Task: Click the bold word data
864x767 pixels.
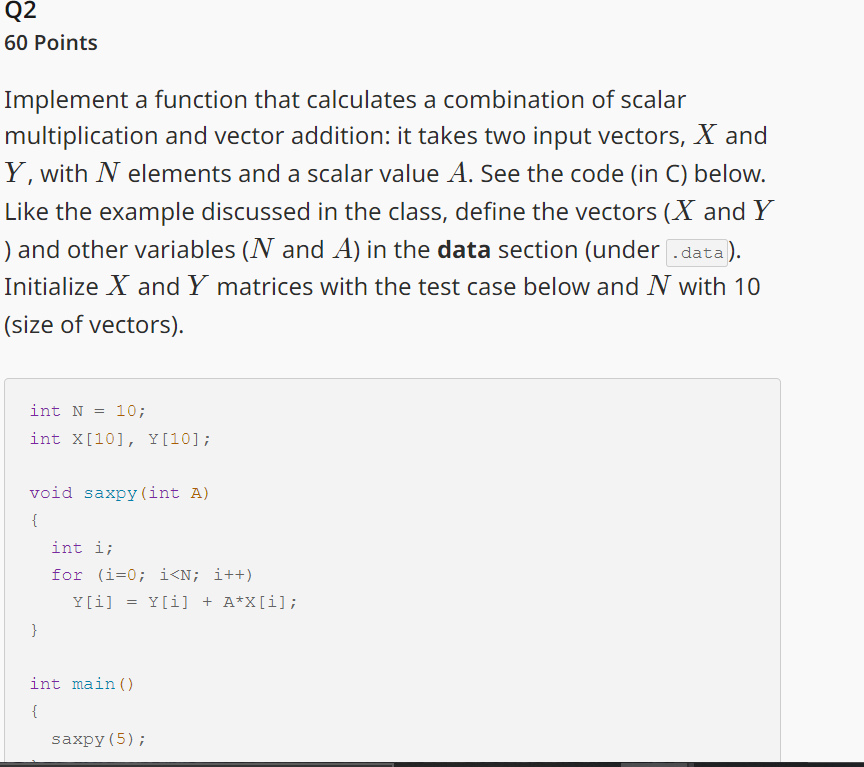Action: point(463,250)
